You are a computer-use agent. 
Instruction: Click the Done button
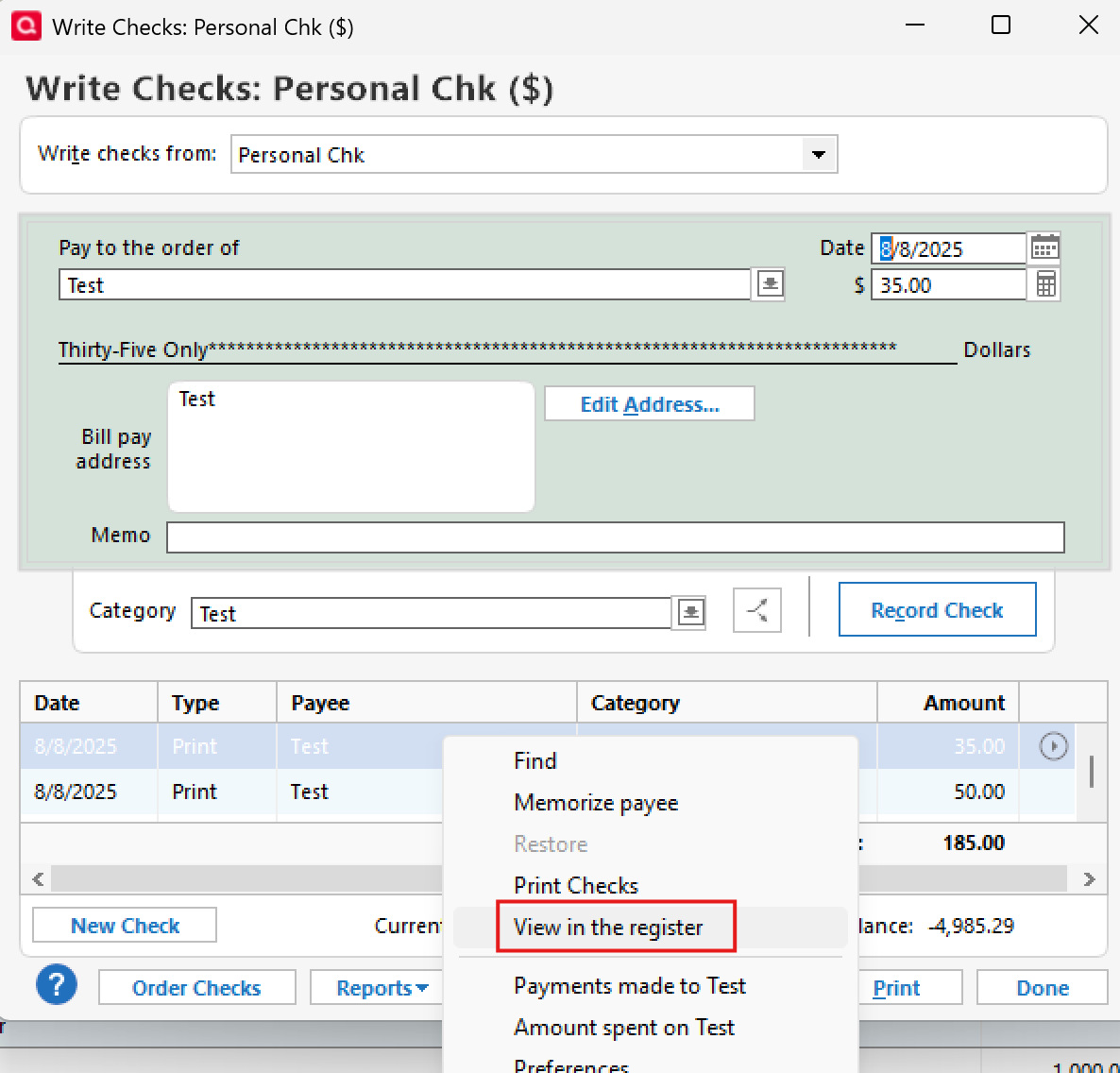(x=1043, y=987)
